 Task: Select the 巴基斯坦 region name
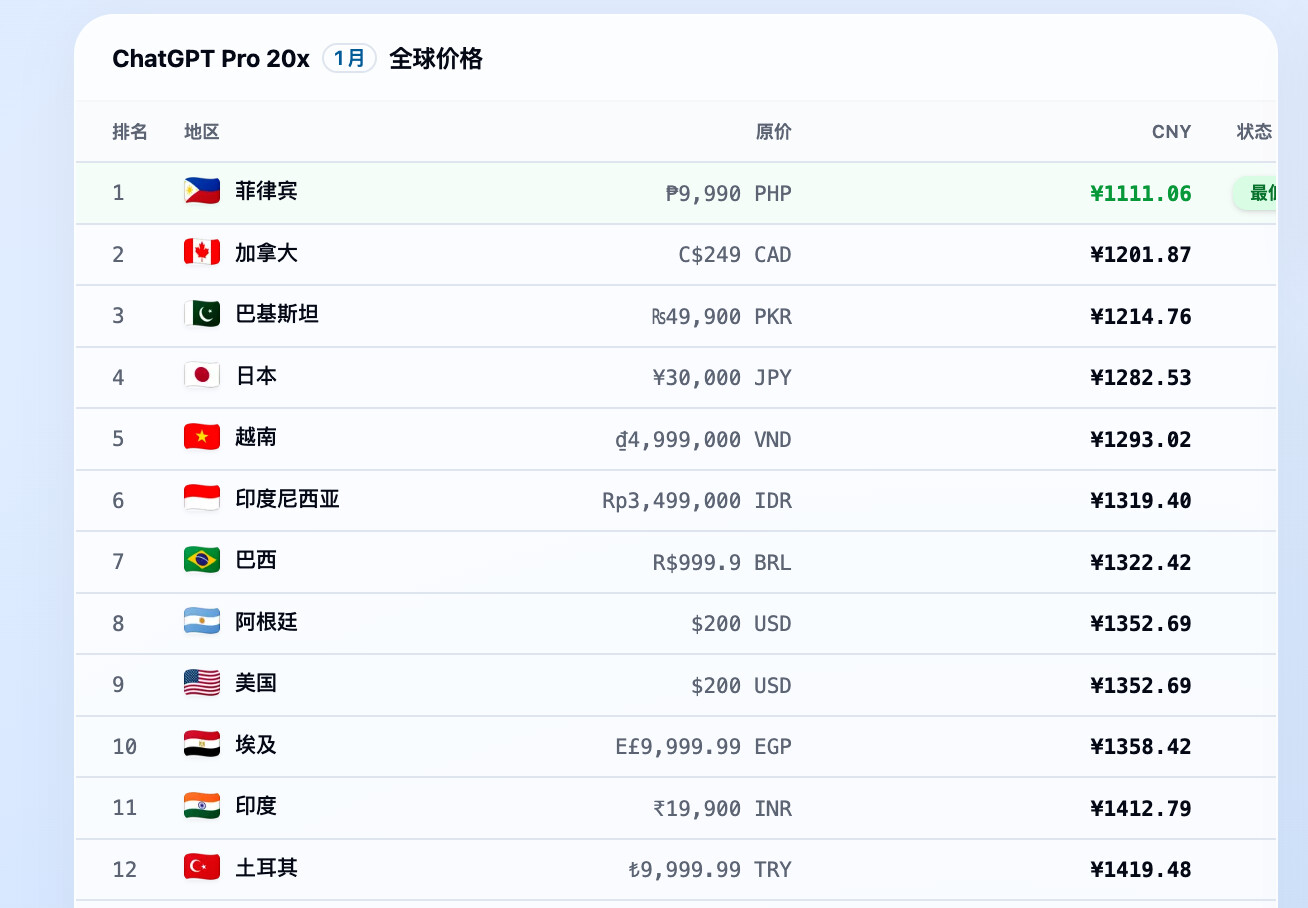click(x=277, y=314)
